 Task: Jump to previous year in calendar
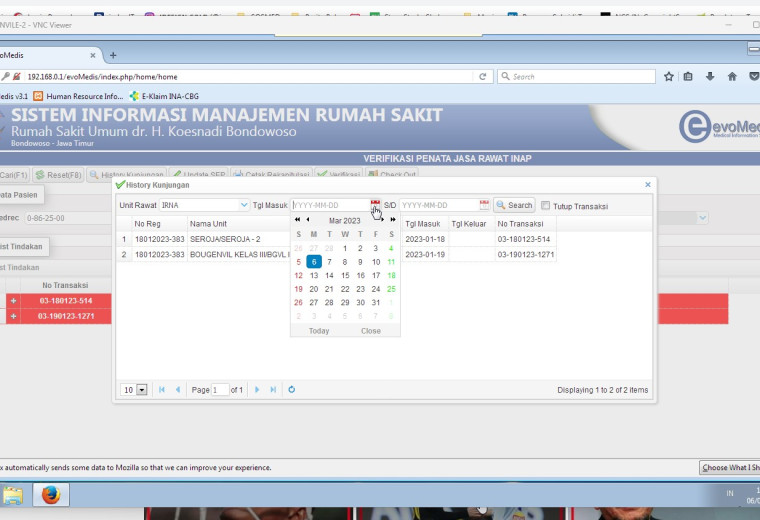[x=298, y=220]
